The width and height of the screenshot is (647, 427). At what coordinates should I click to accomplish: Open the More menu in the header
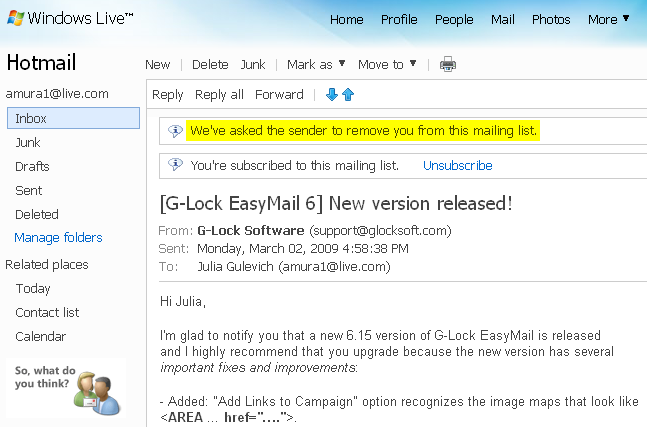(609, 19)
